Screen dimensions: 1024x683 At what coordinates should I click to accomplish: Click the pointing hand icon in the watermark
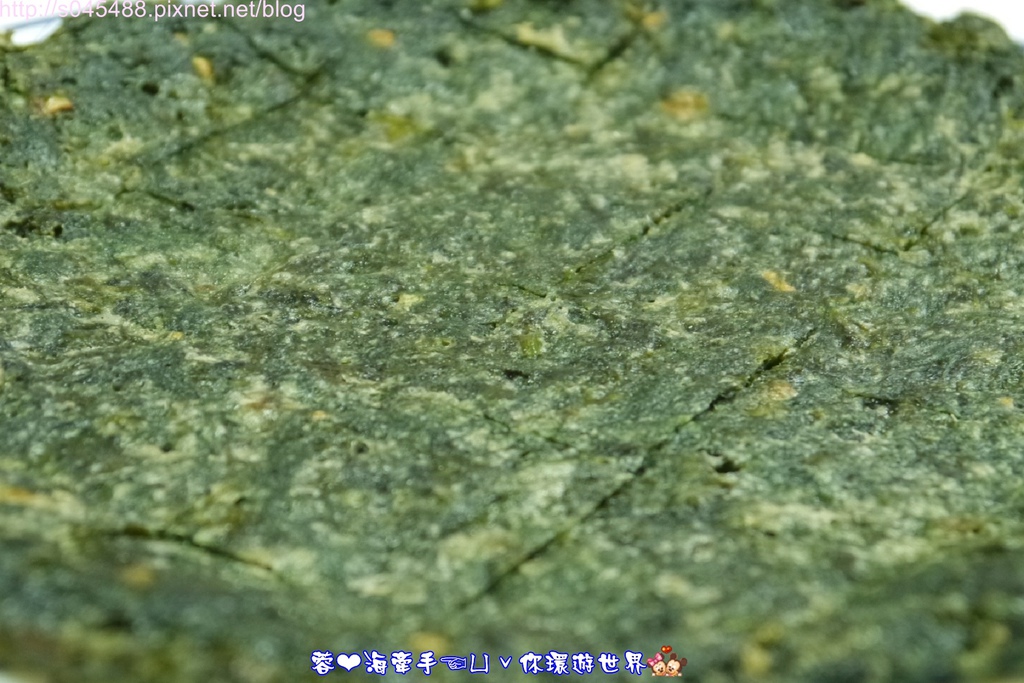click(453, 663)
